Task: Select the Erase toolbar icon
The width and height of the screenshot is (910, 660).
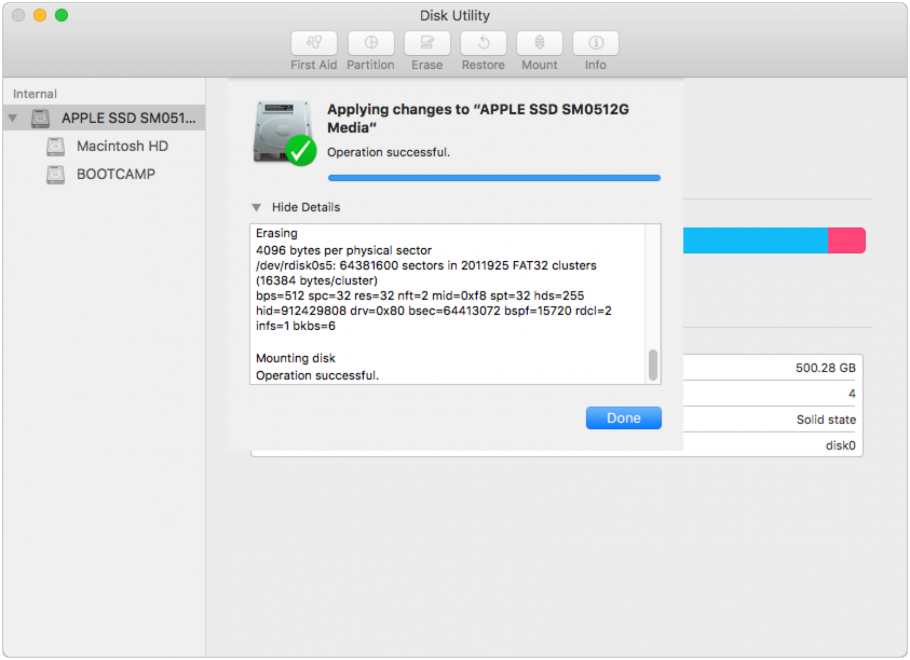Action: point(427,43)
